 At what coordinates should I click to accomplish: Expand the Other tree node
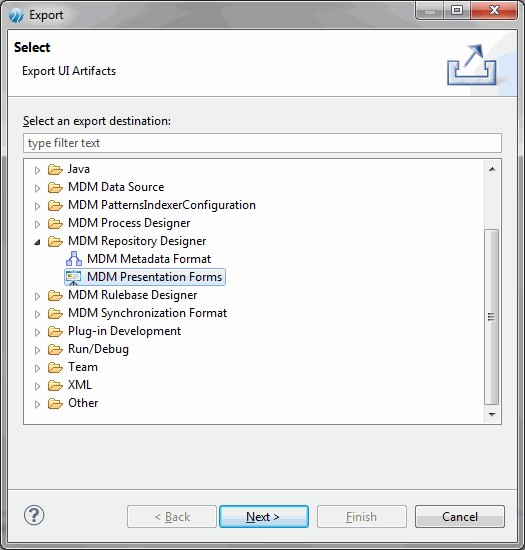(x=37, y=404)
